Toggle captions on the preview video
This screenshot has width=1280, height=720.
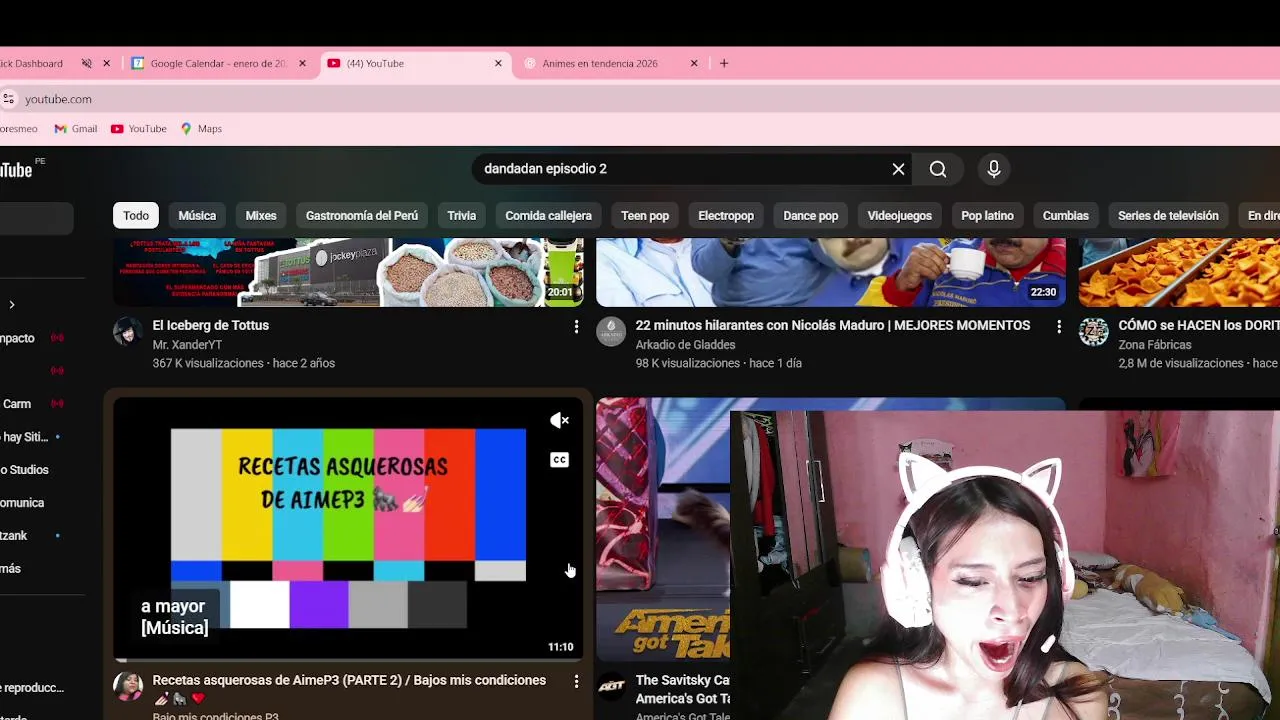(559, 460)
